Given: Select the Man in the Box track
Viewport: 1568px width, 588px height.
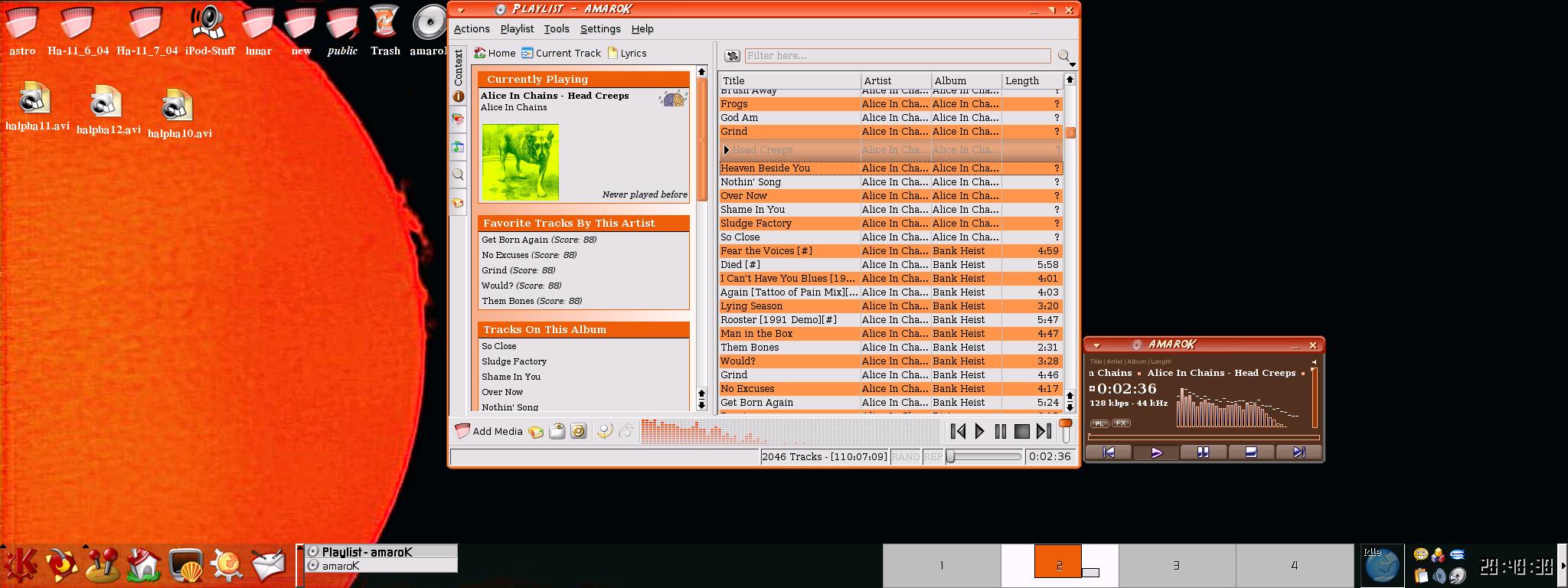Looking at the screenshot, I should 890,333.
